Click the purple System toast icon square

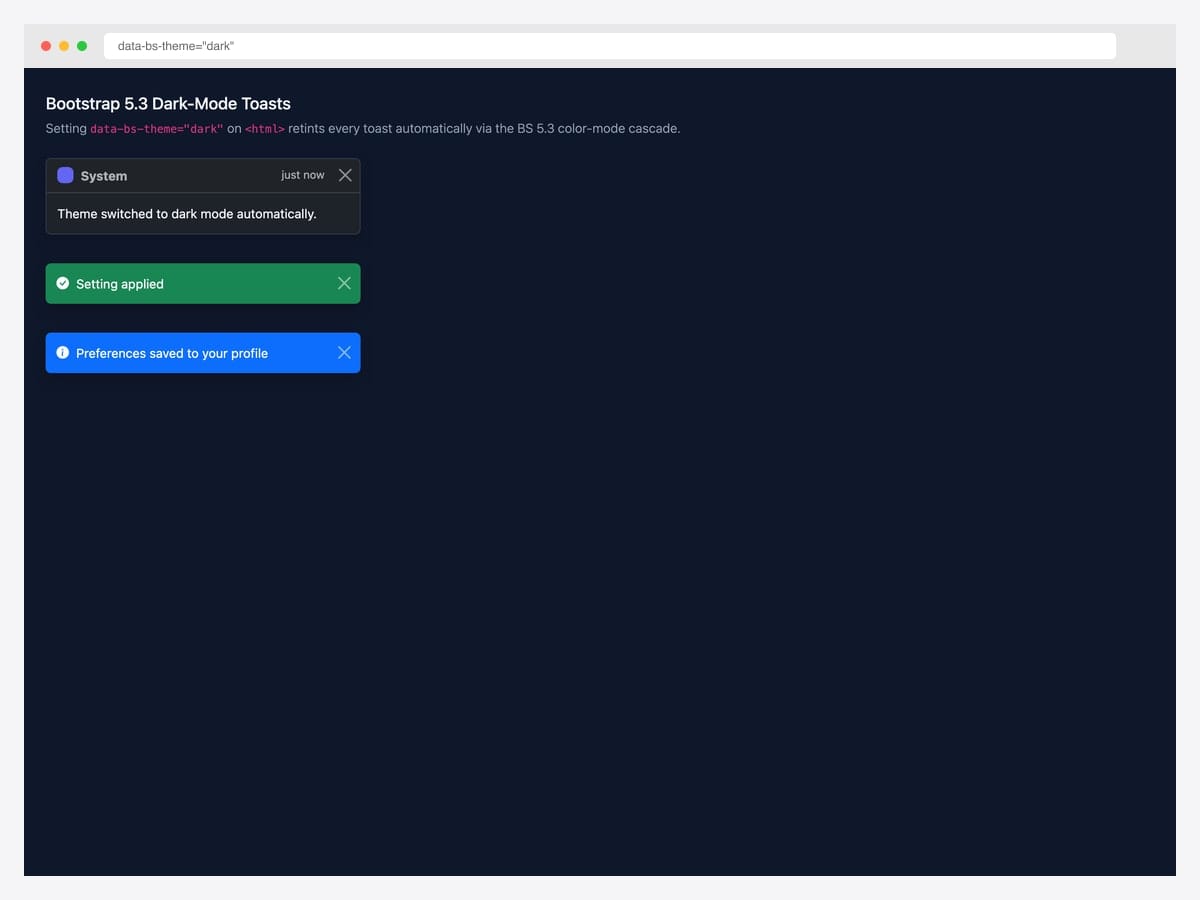[65, 175]
